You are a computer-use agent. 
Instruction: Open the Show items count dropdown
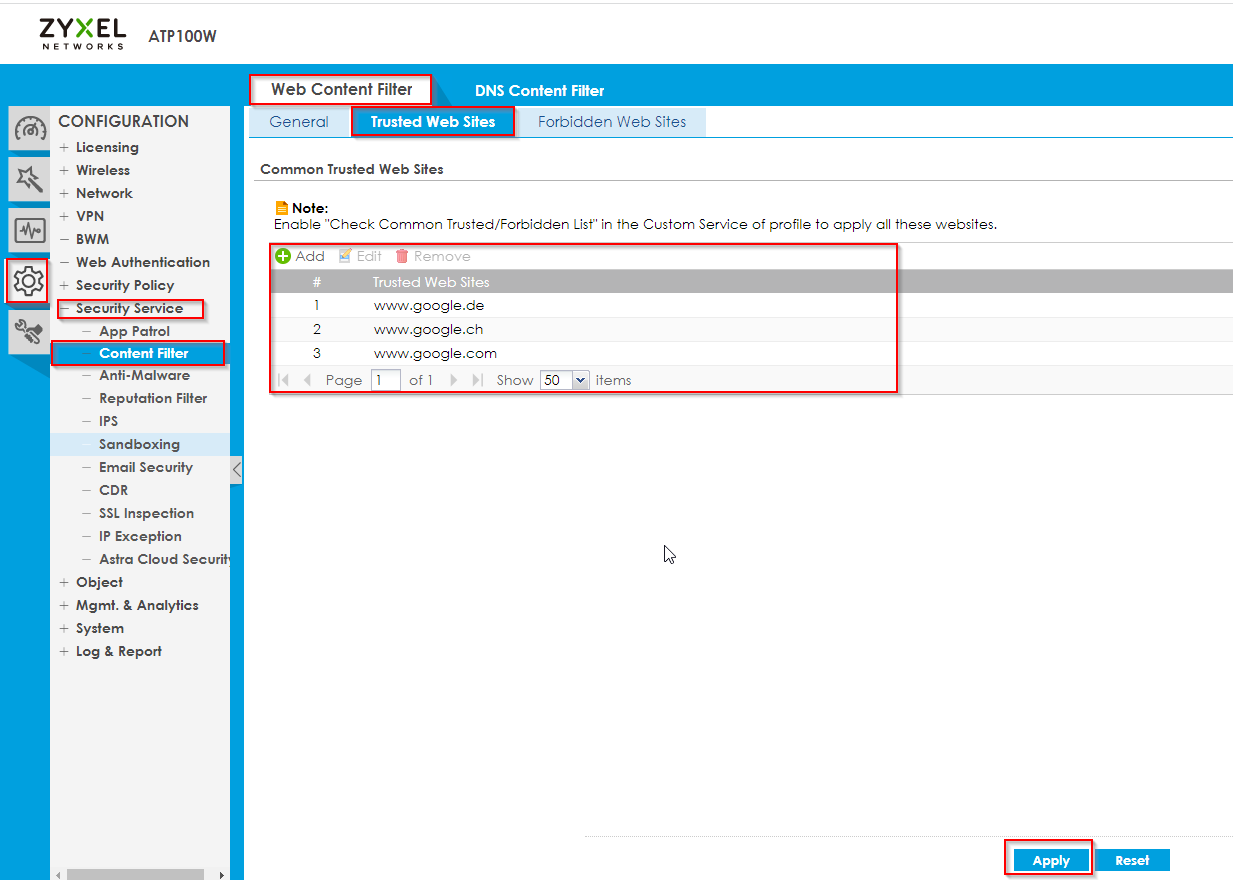[581, 379]
